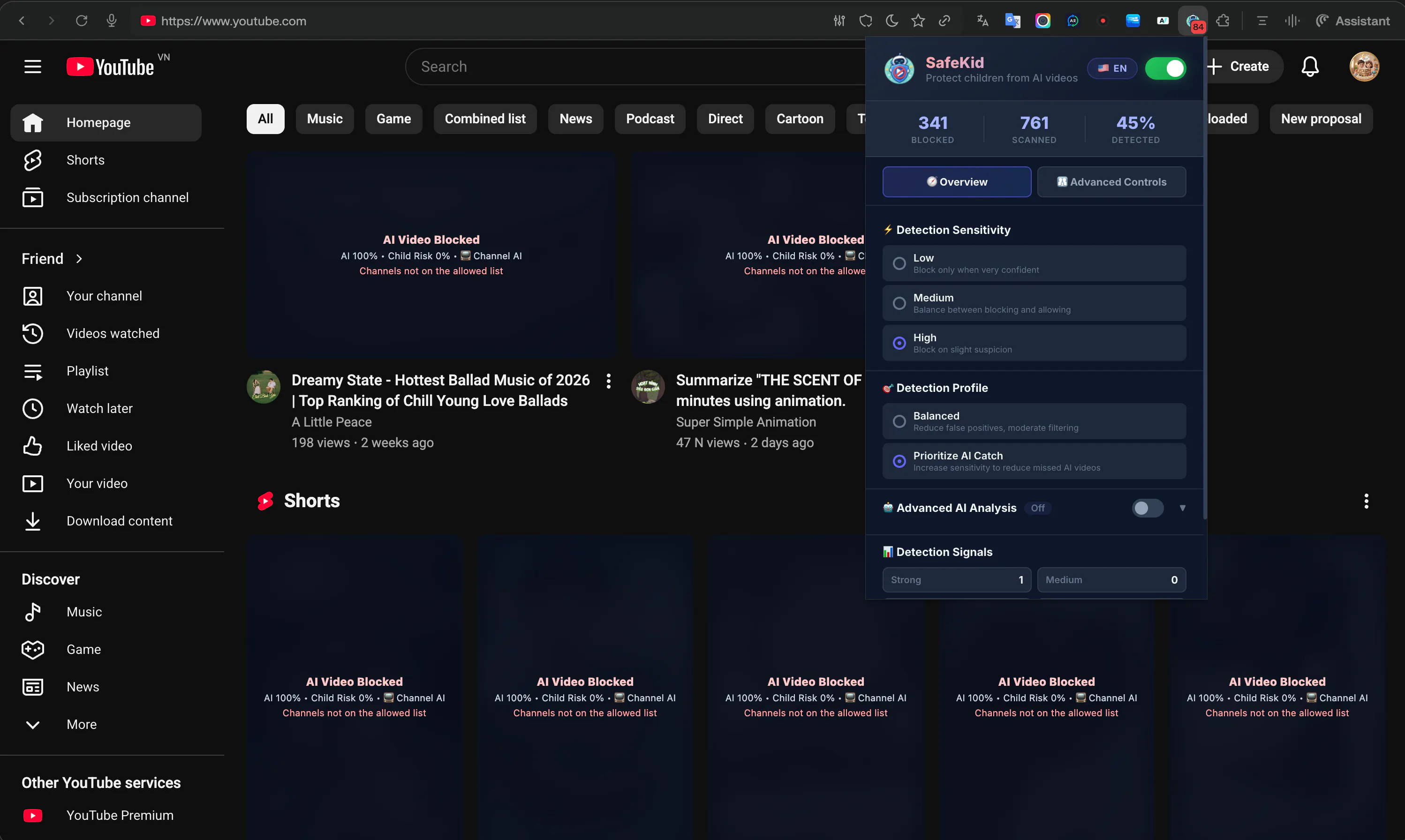
Task: Select Low detection sensitivity
Action: (1034, 263)
